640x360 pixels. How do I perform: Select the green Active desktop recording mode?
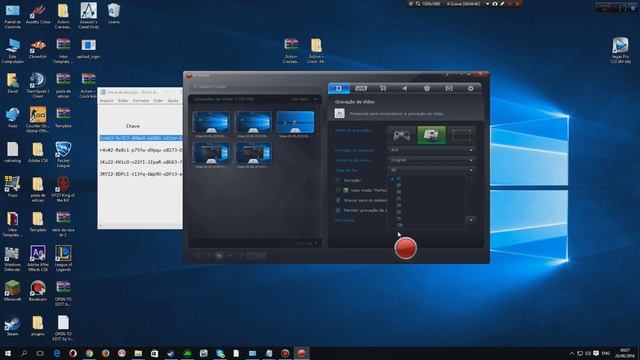tap(431, 135)
